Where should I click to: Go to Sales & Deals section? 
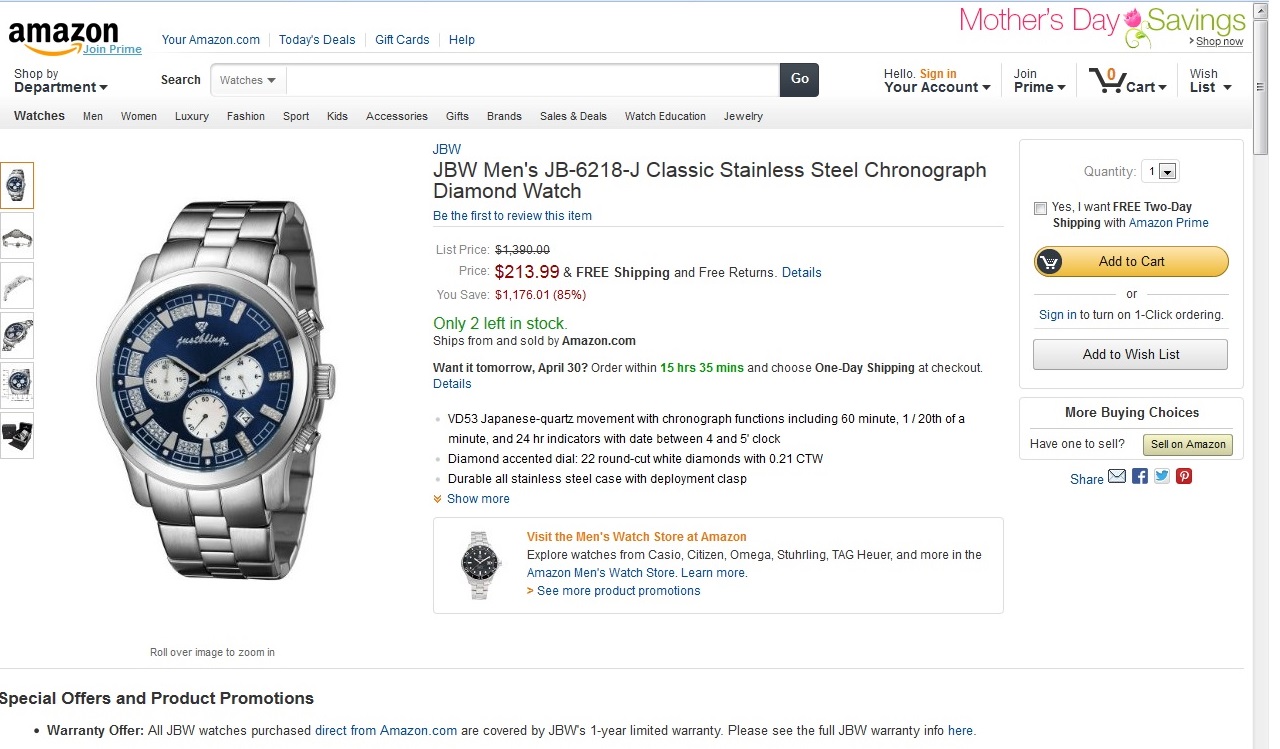click(573, 116)
